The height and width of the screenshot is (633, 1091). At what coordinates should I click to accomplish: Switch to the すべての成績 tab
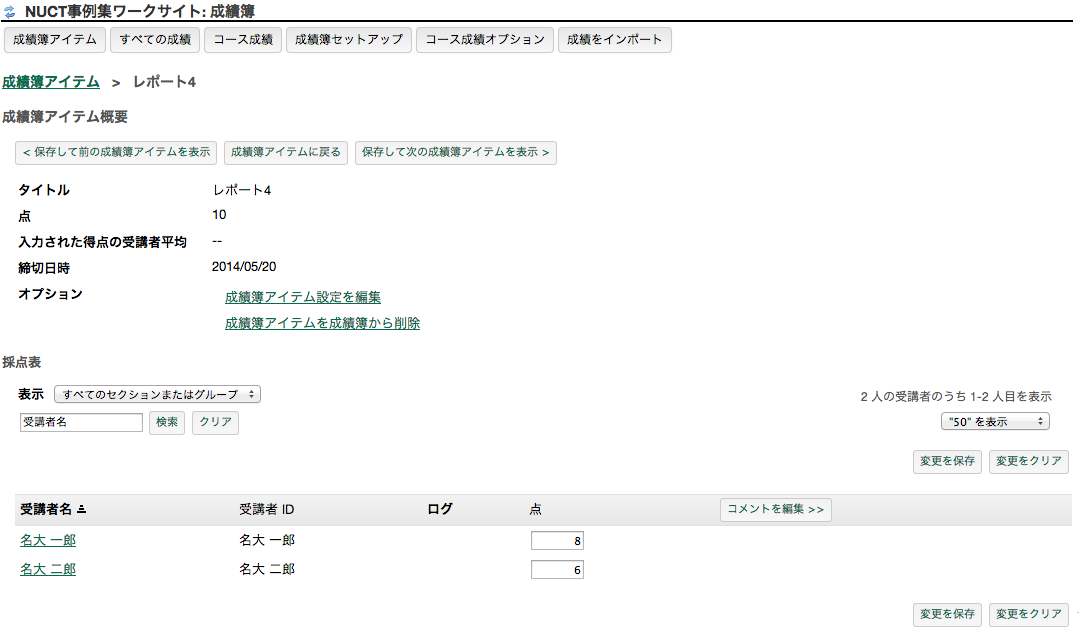154,40
